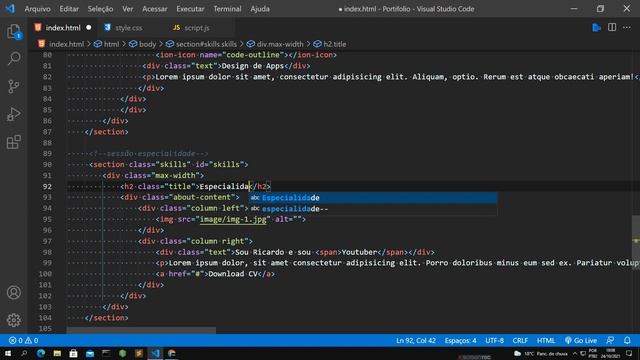
Task: Open the Ver menu
Action: point(127,9)
